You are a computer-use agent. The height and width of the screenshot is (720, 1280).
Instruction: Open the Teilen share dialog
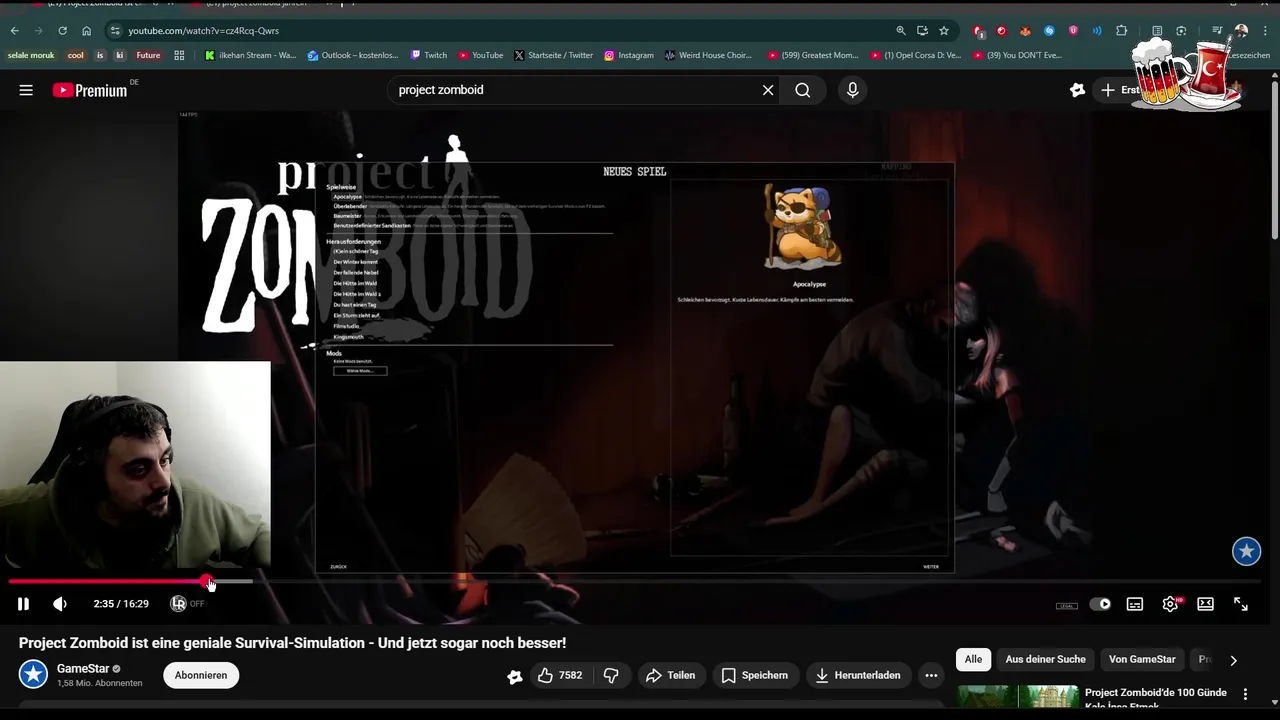point(670,675)
